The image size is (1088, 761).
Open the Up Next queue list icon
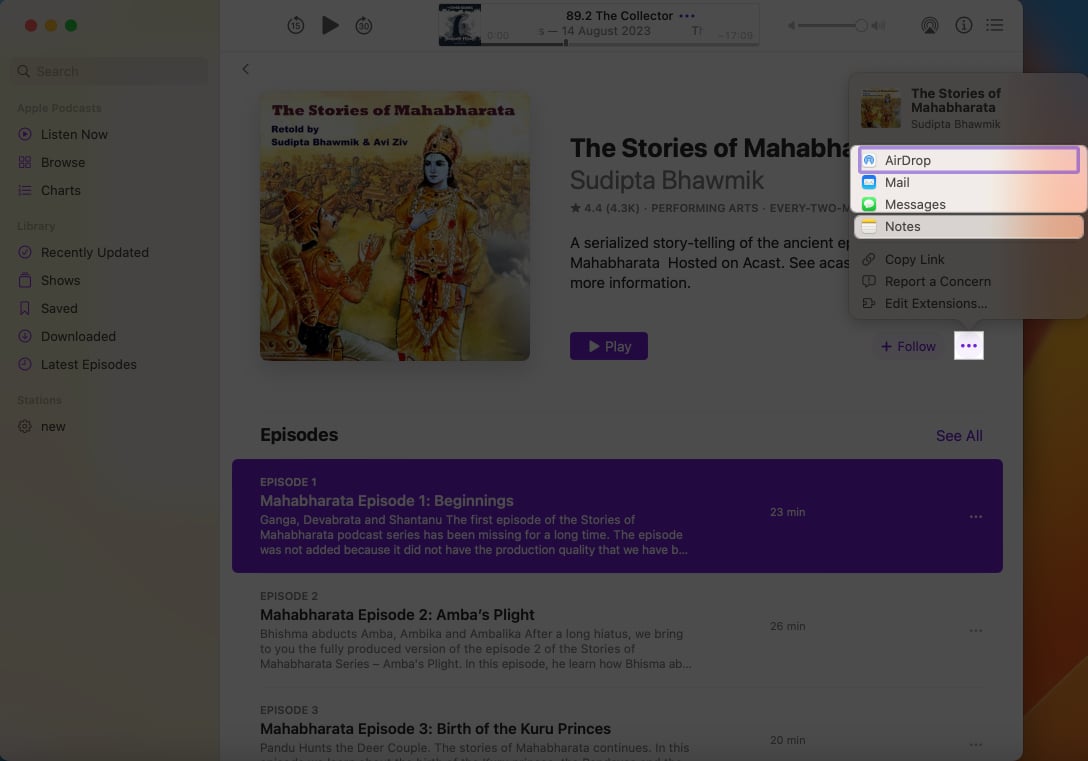[x=994, y=26]
